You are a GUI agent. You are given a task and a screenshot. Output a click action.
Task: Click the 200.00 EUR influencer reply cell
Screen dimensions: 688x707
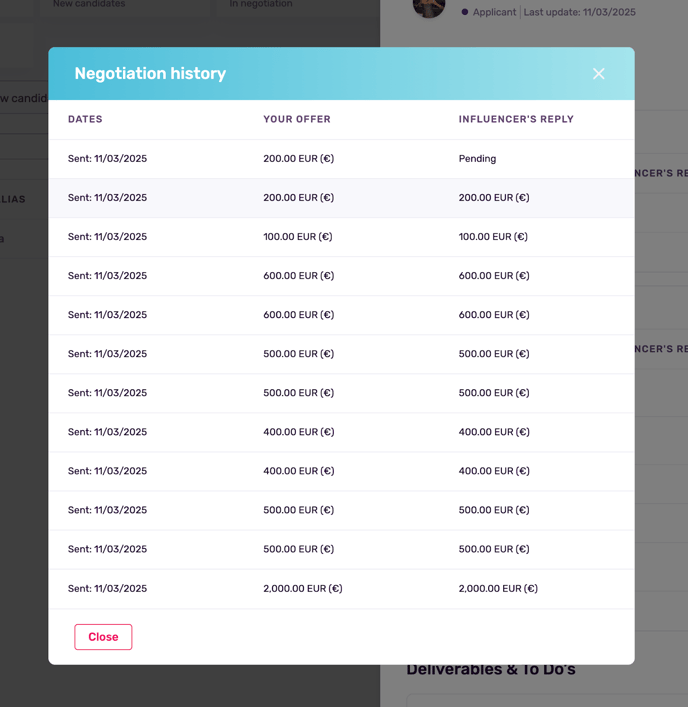[x=494, y=198]
